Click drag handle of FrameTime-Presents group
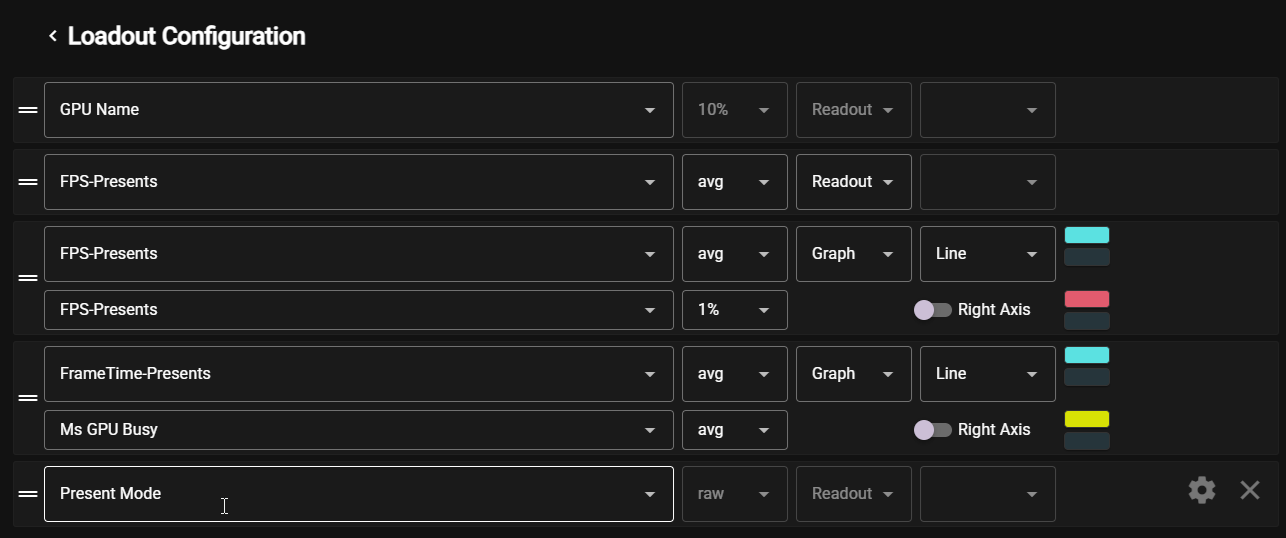1286x538 pixels. 28,398
